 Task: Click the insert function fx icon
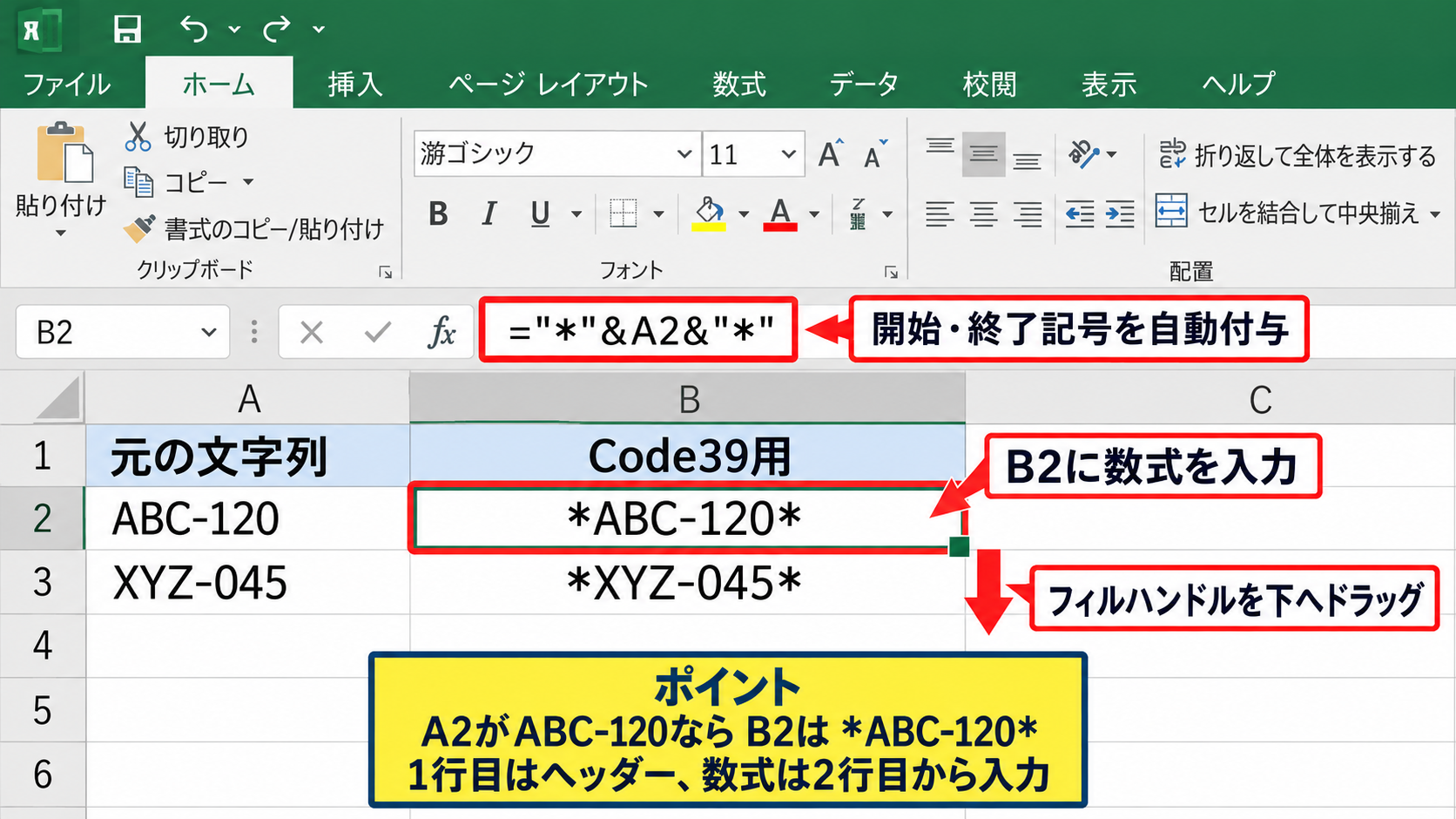coord(442,332)
